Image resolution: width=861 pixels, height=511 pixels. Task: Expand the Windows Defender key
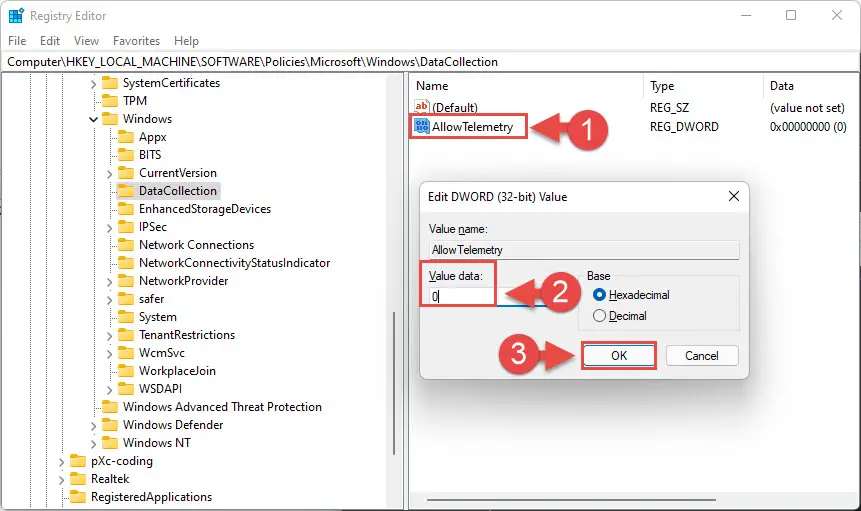click(x=93, y=426)
